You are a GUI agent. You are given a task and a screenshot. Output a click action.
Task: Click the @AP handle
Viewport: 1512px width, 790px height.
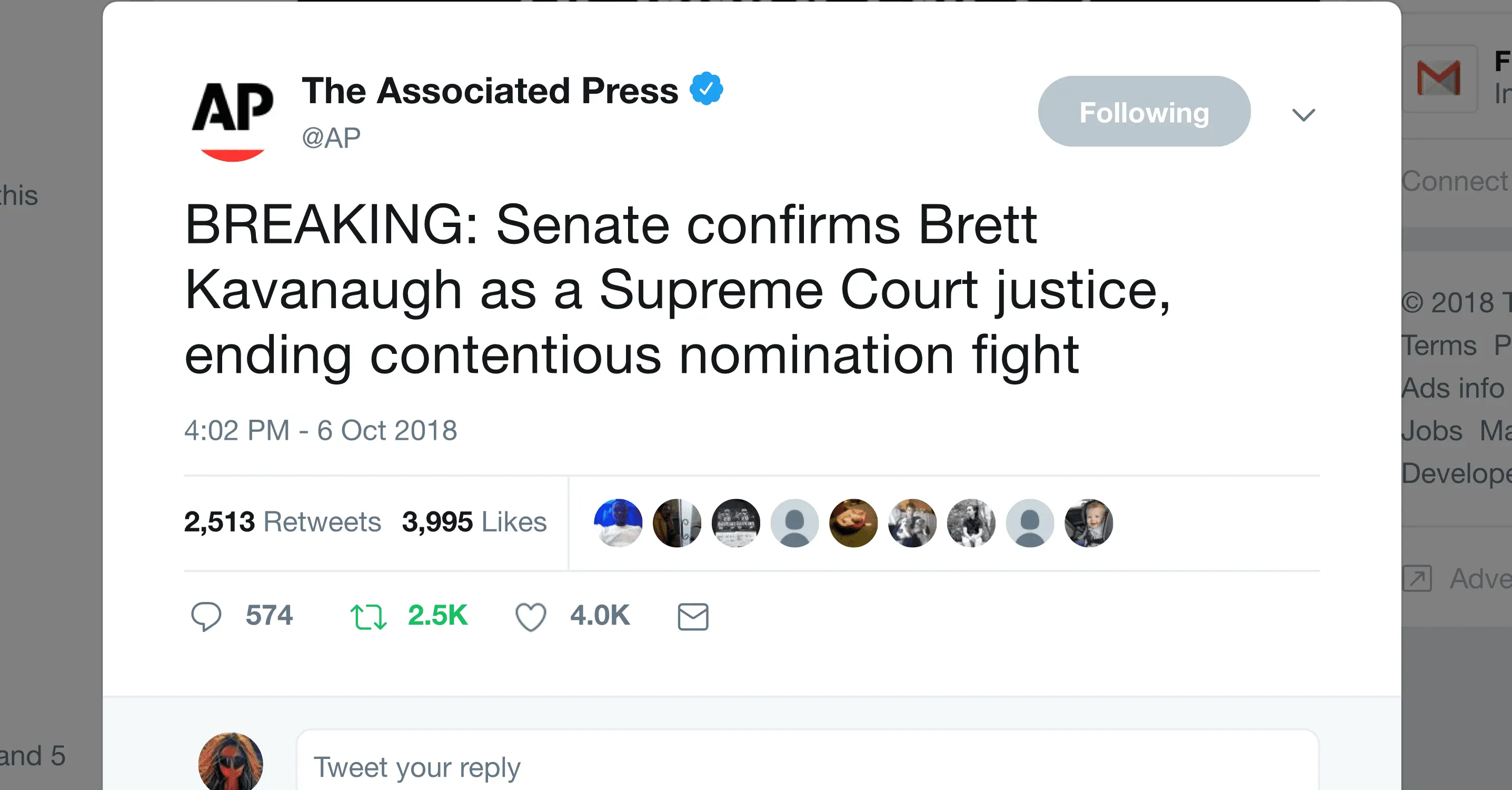click(331, 139)
